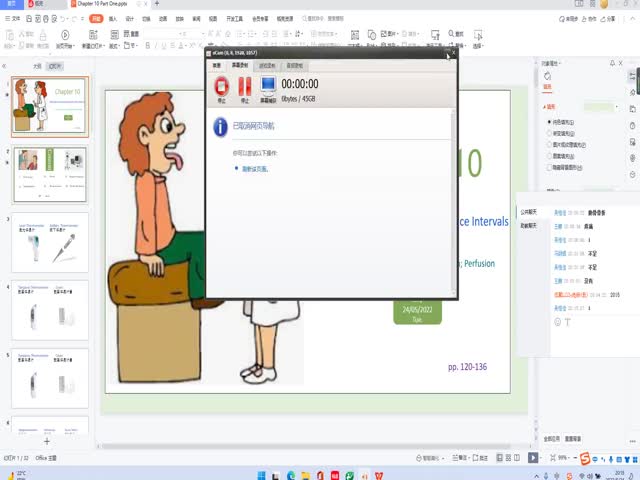Screen dimensions: 640x480
Task: Click the blue info icon in the dialog
Action: pos(220,126)
